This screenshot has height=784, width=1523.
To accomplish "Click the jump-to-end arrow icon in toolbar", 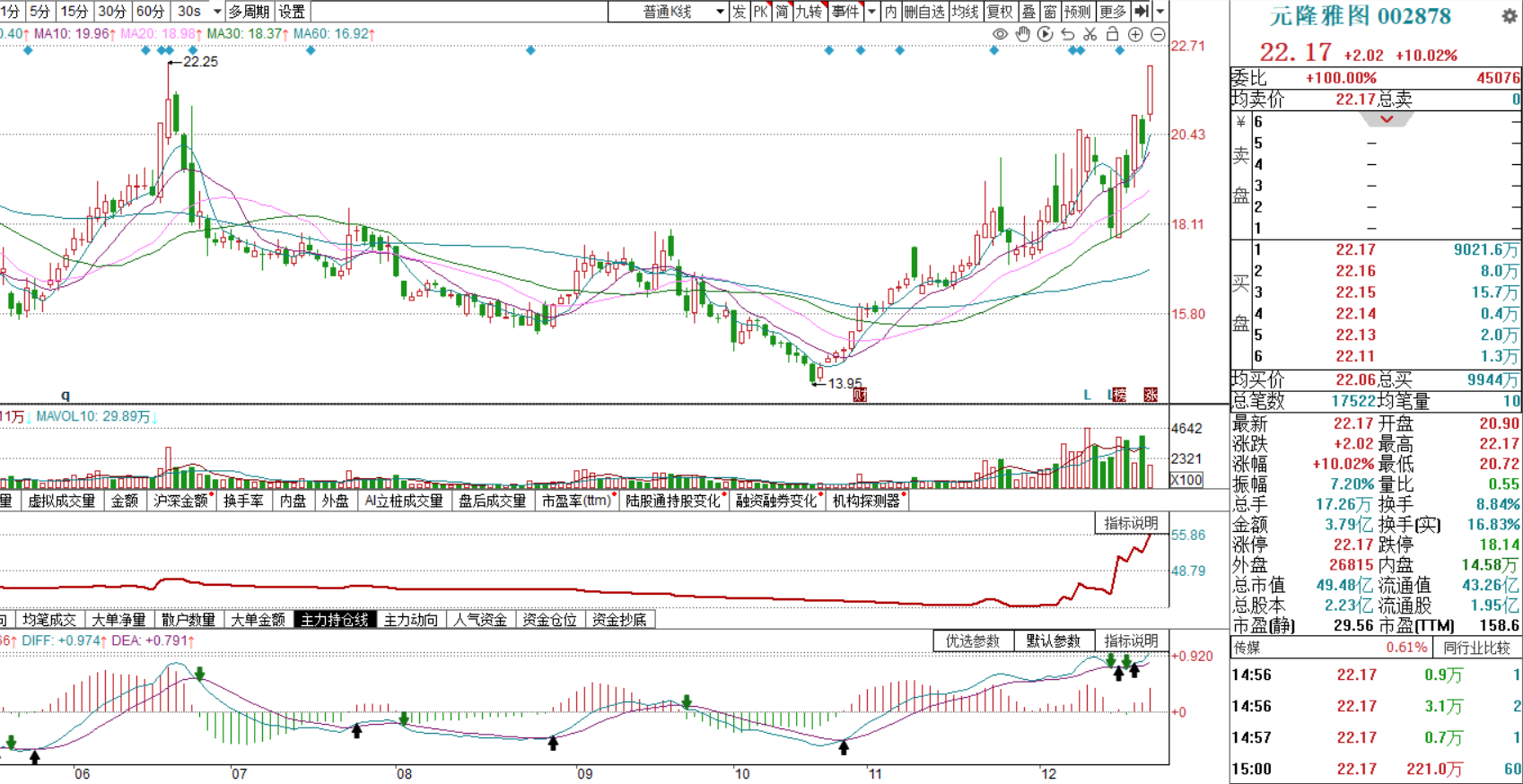I will [1142, 11].
